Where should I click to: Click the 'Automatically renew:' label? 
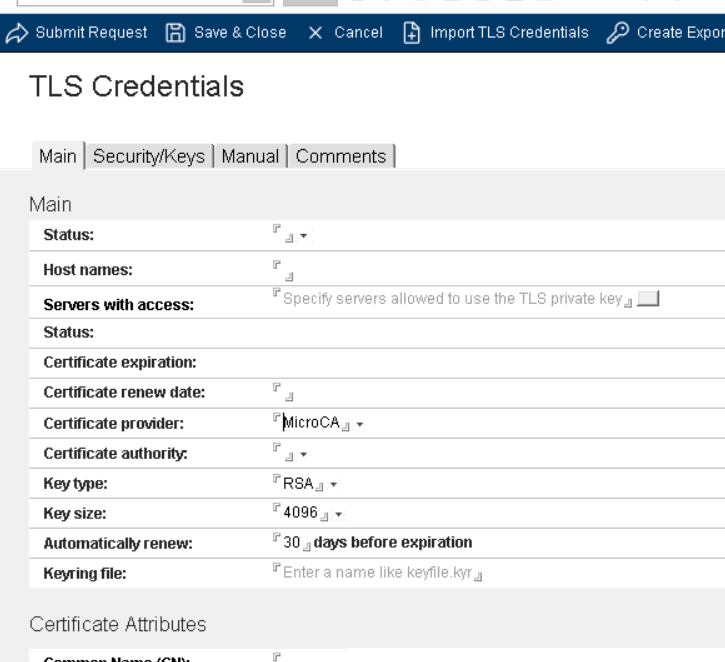(118, 543)
